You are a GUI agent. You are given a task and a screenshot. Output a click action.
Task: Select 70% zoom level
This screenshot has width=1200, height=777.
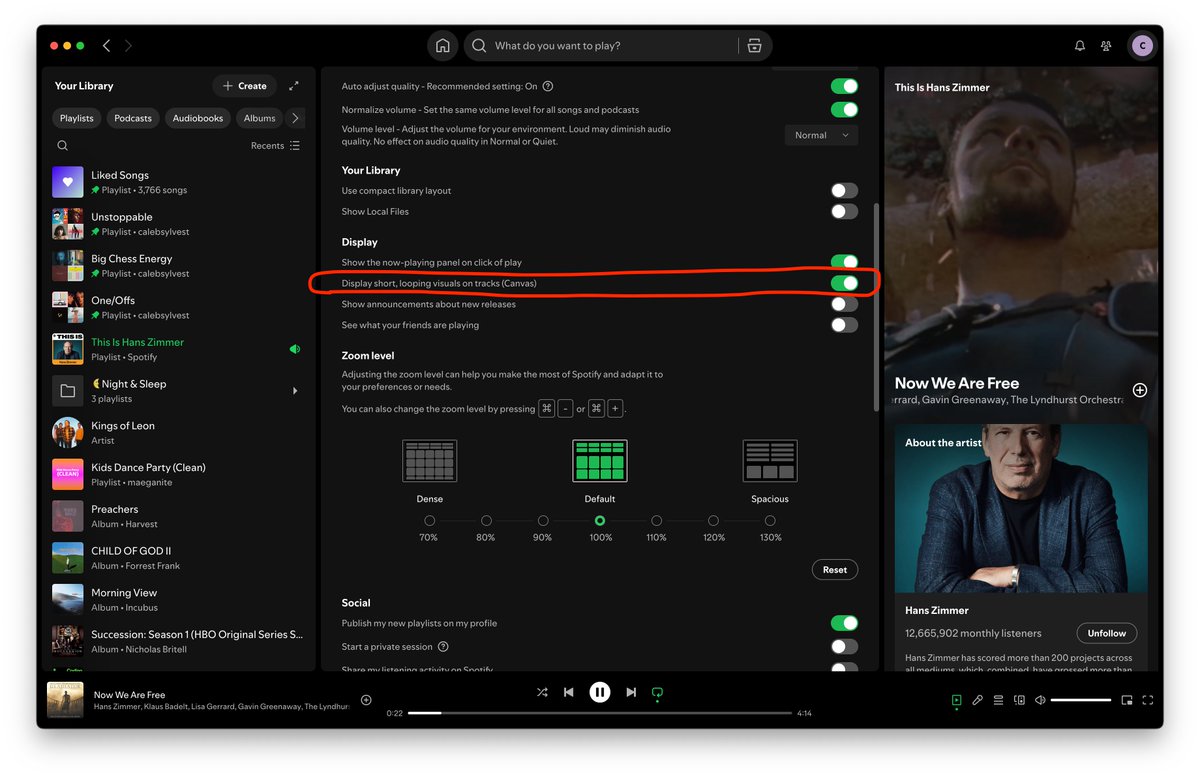[x=429, y=521]
